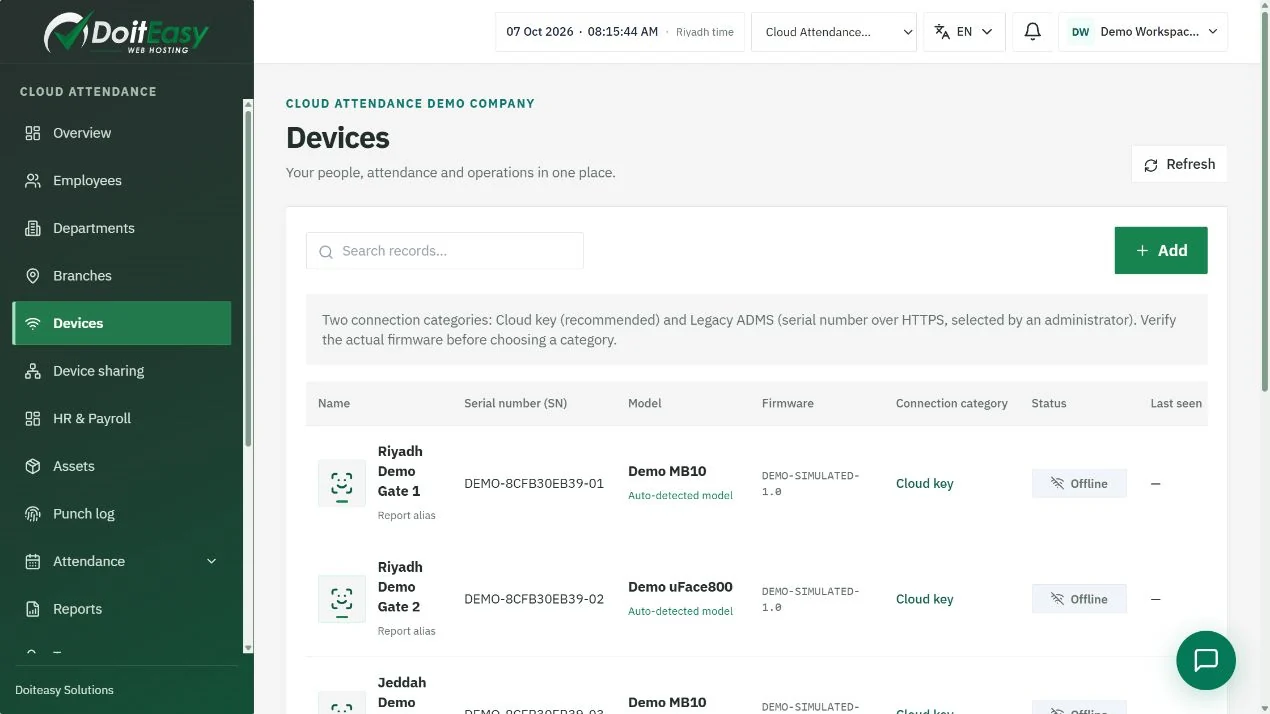
Task: Click serial DEMO-8CFB30EB39-02
Action: [534, 599]
